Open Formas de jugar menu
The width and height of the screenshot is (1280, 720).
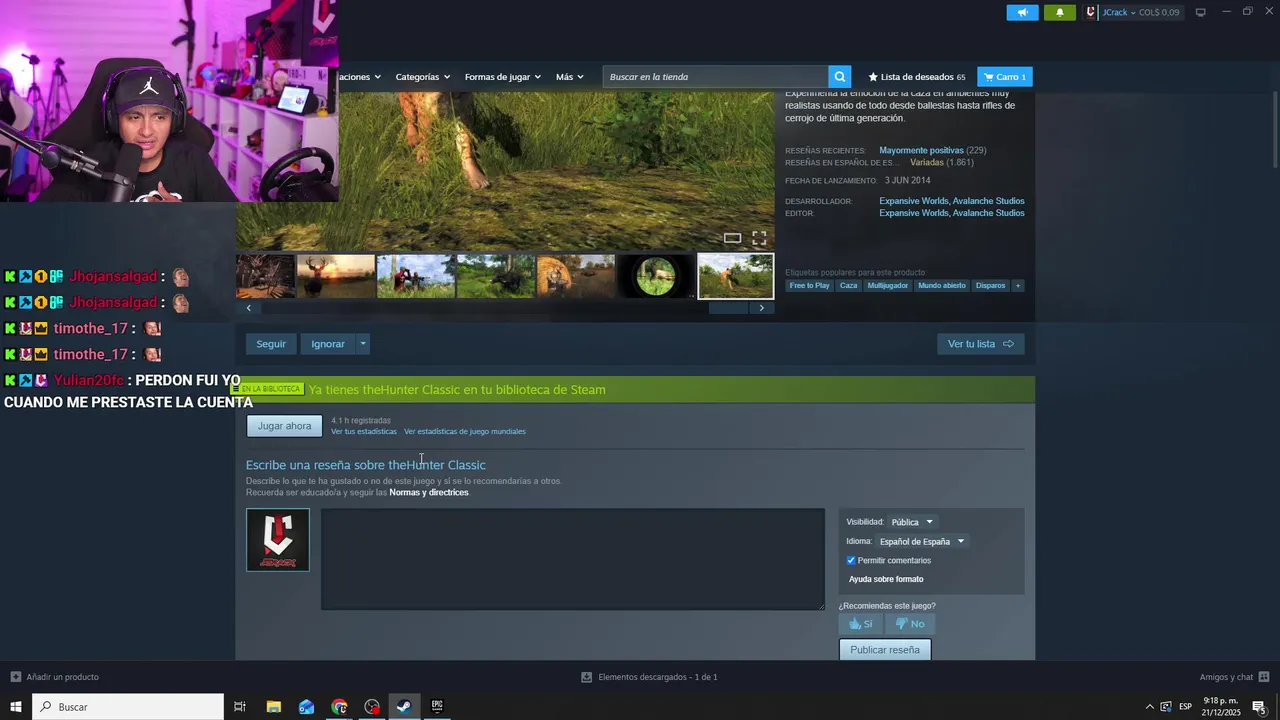click(x=502, y=76)
